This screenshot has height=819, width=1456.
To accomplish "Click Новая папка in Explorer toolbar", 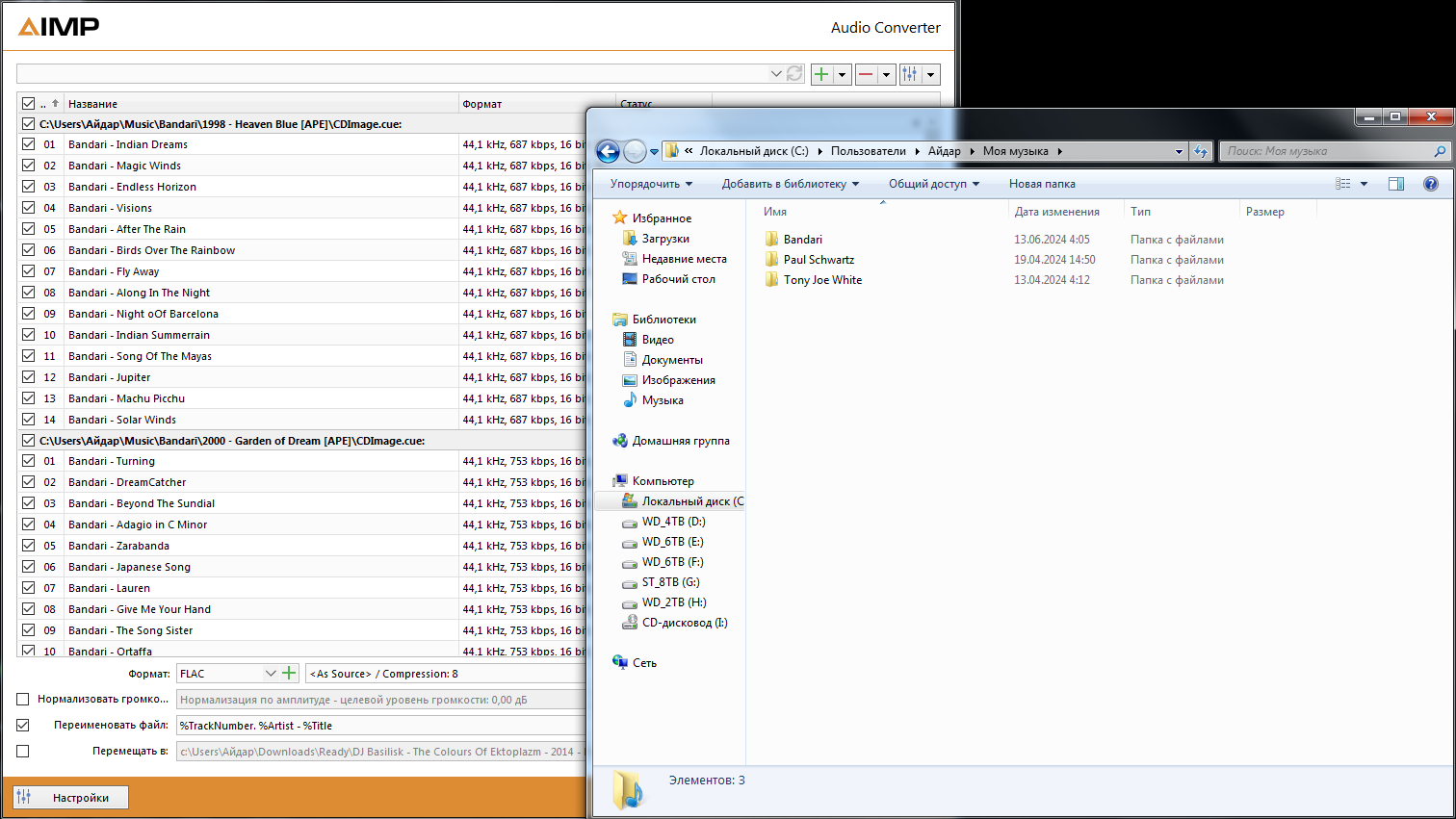I will [1042, 184].
